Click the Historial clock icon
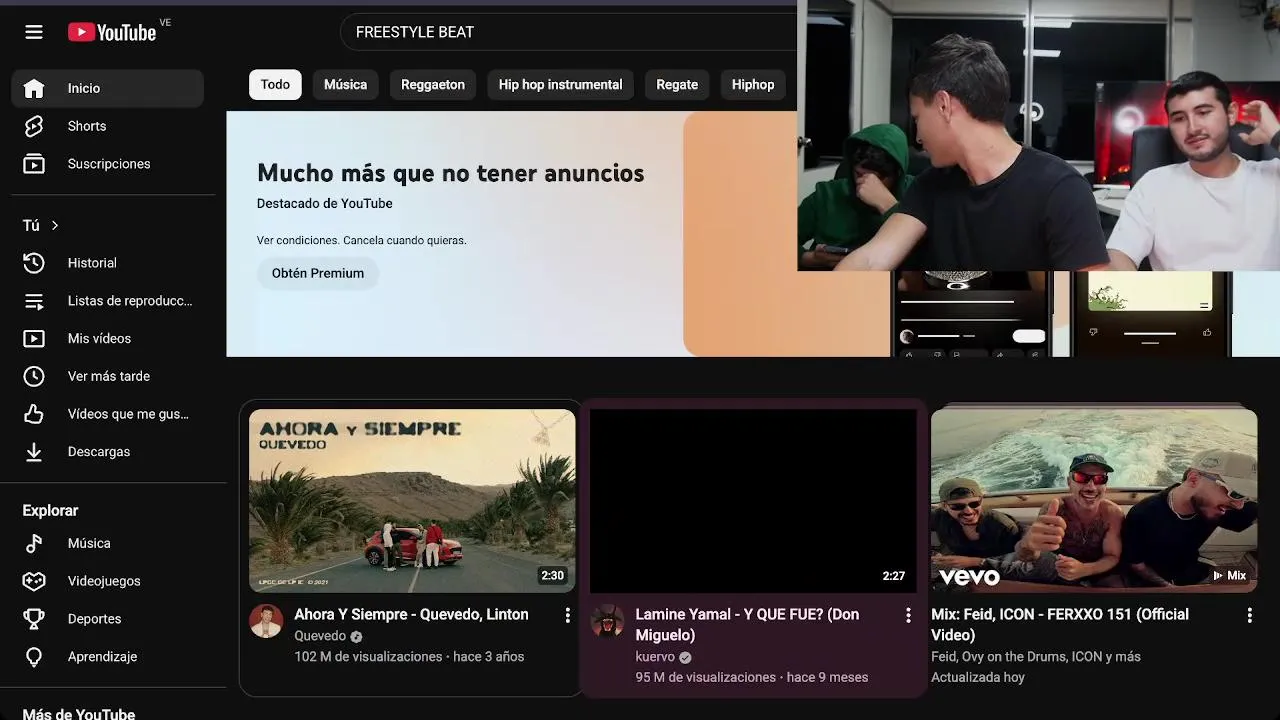 coord(34,263)
